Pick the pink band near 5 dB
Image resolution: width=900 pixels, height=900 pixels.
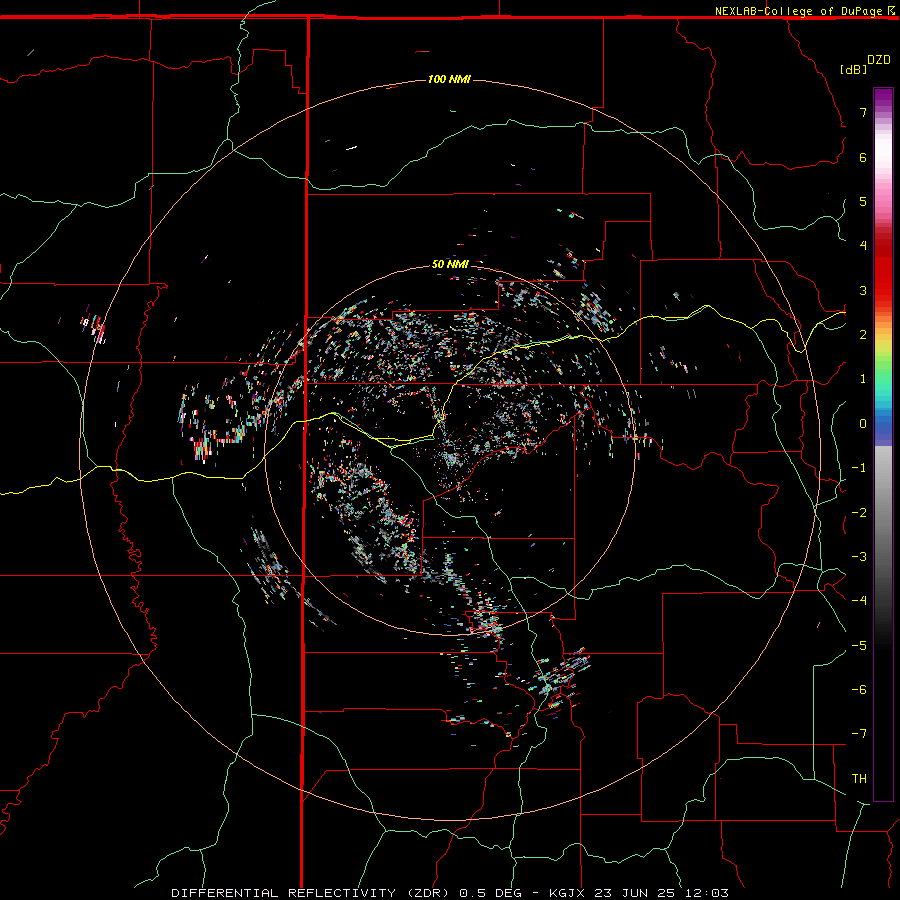click(x=883, y=201)
